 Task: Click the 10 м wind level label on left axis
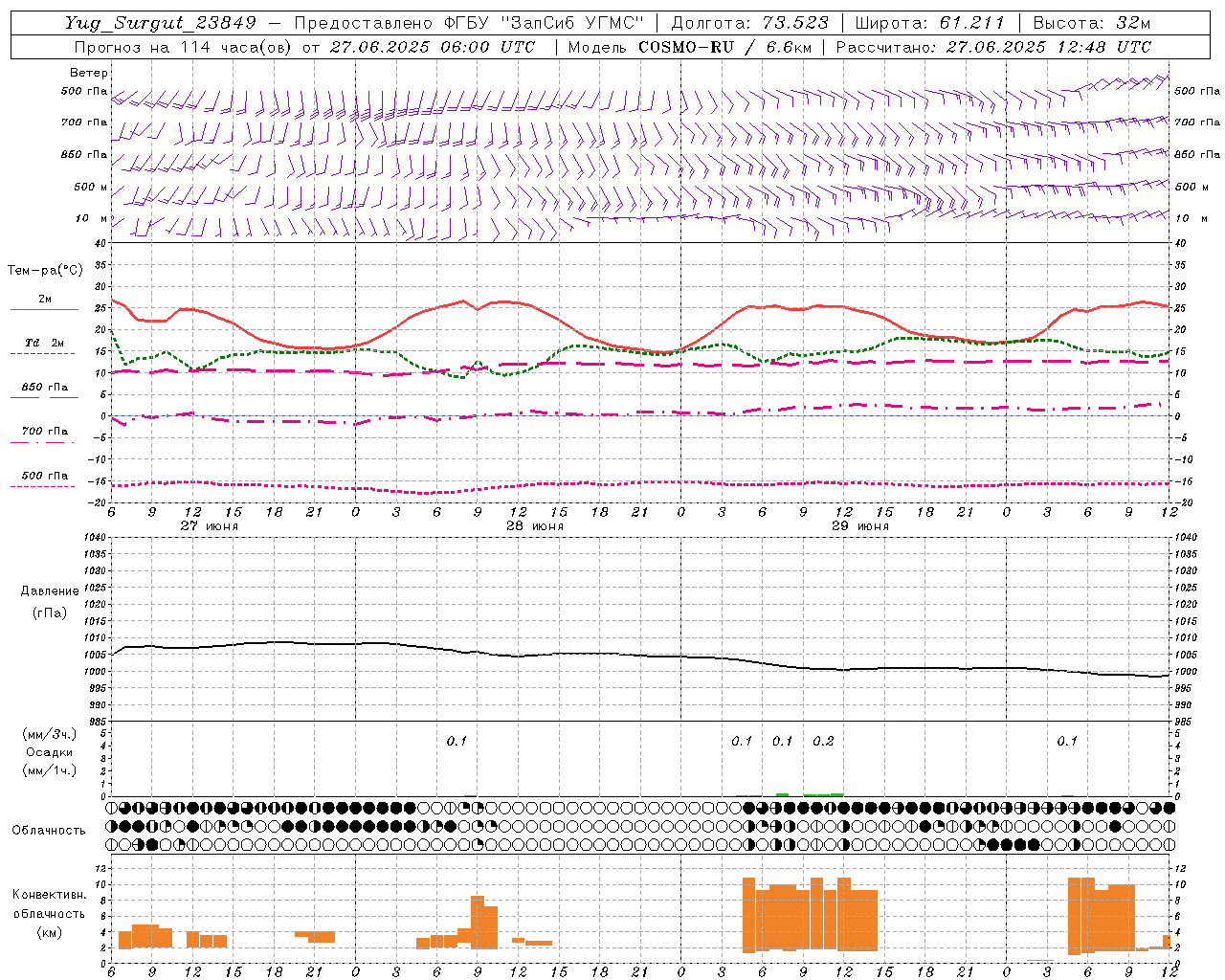tap(91, 218)
